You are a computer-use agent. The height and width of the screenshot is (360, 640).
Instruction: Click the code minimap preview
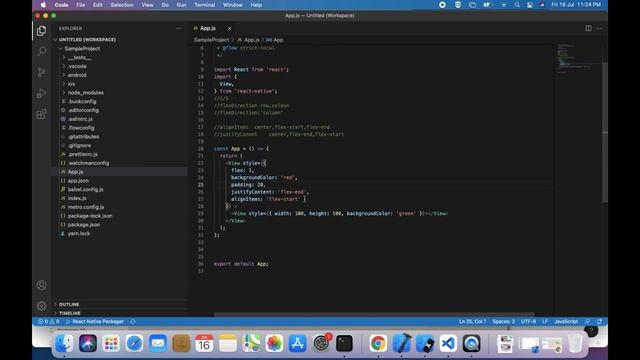[578, 59]
